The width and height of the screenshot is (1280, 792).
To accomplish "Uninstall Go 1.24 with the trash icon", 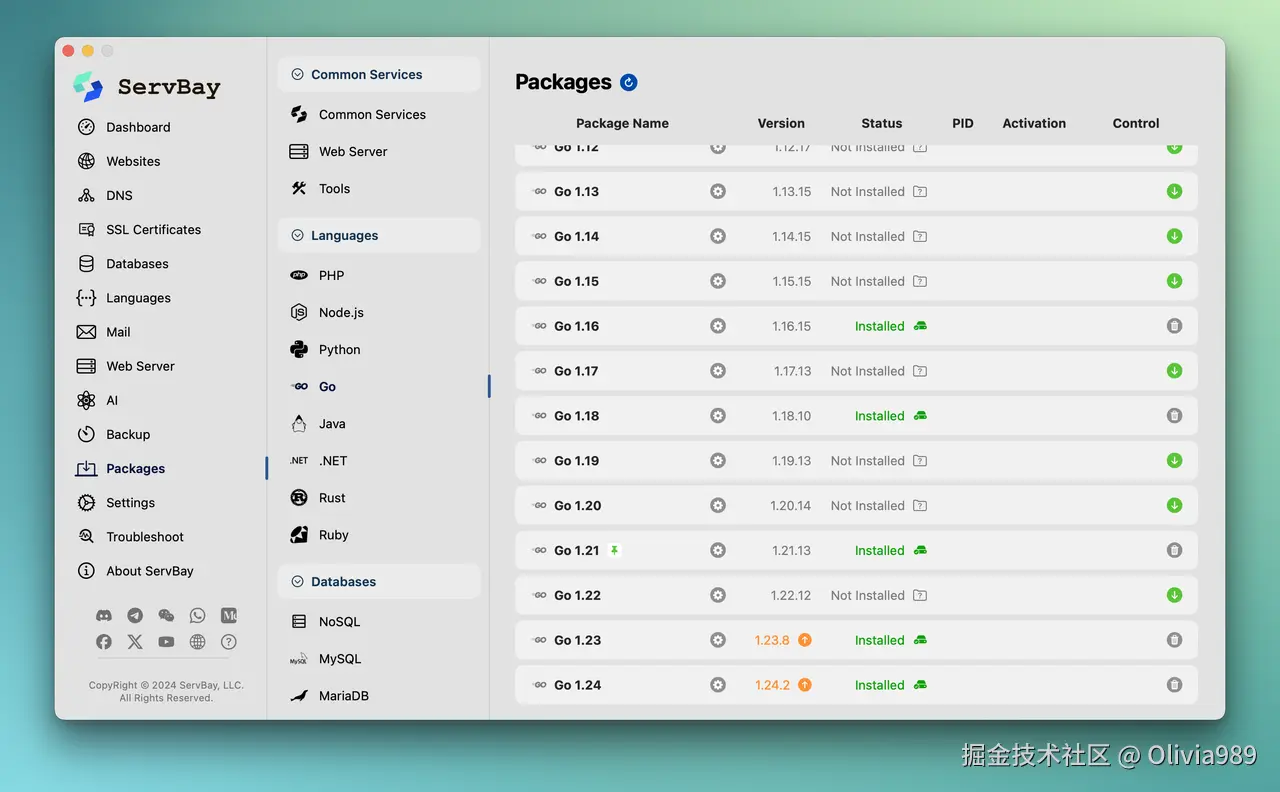I will [x=1174, y=685].
